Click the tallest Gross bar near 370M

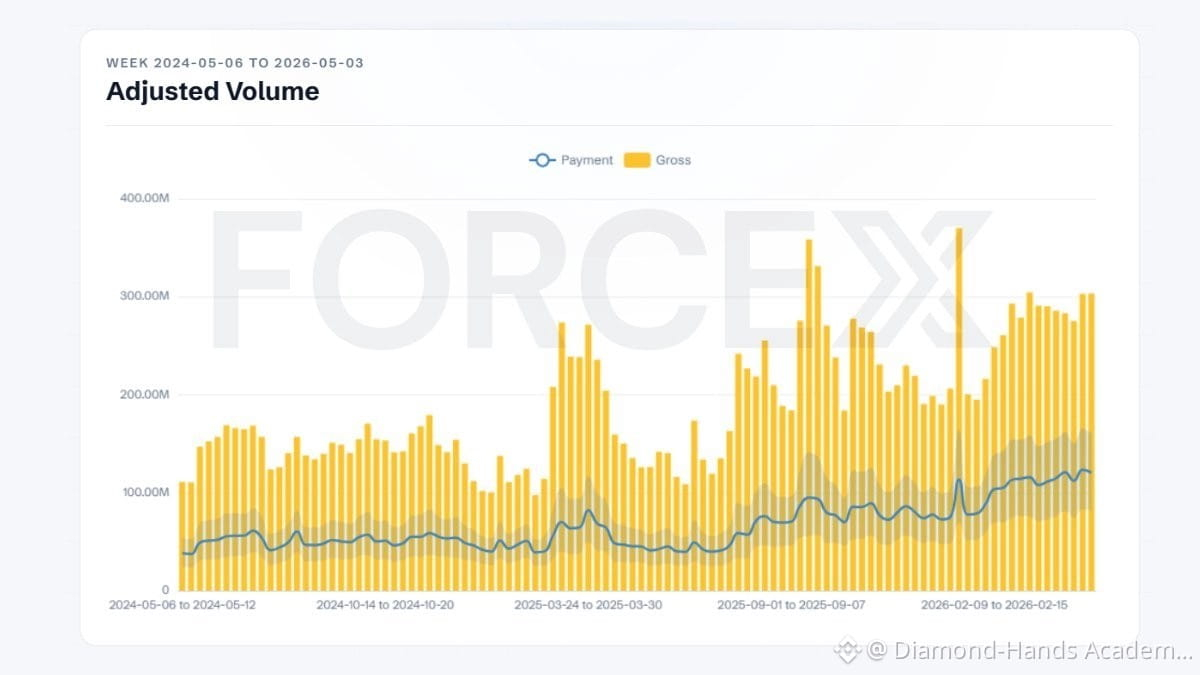click(959, 409)
